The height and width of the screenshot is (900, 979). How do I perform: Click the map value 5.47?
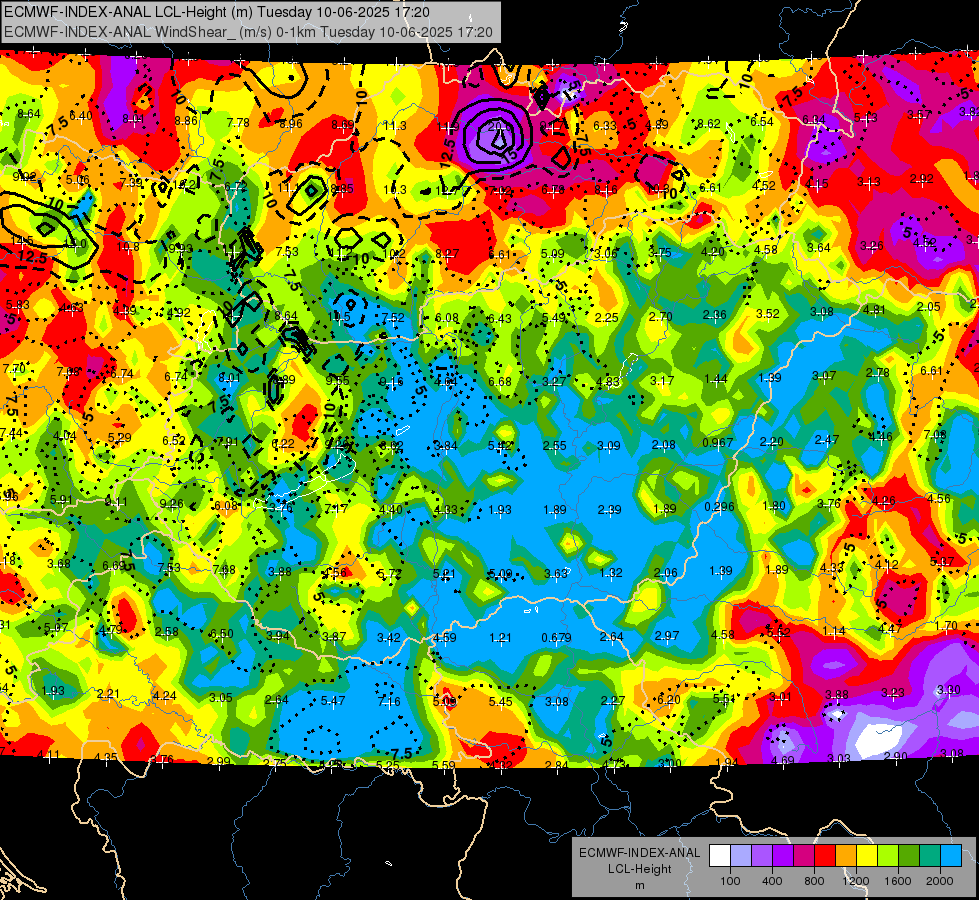[x=333, y=701]
